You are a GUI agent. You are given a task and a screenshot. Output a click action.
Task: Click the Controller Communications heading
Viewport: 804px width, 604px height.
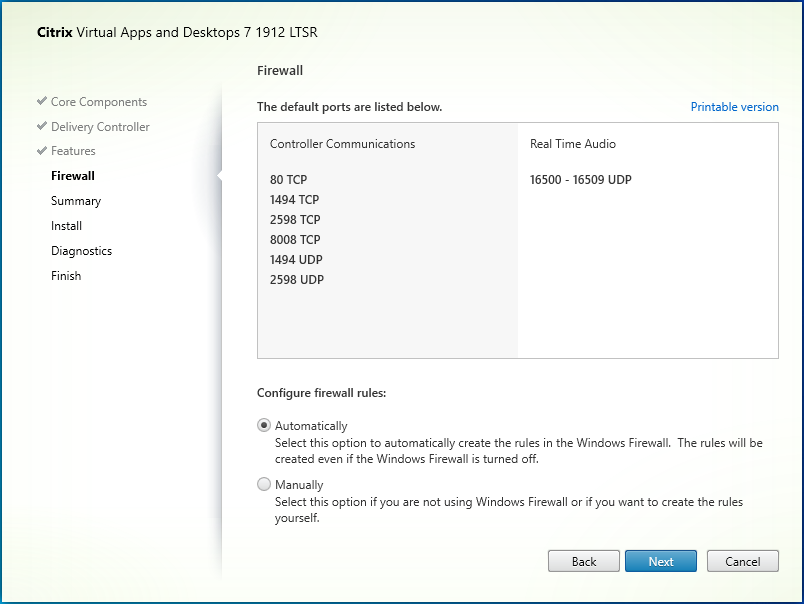tap(342, 144)
